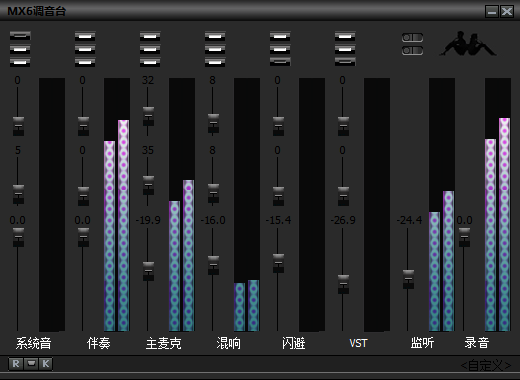Click the VST channel label

(x=358, y=343)
